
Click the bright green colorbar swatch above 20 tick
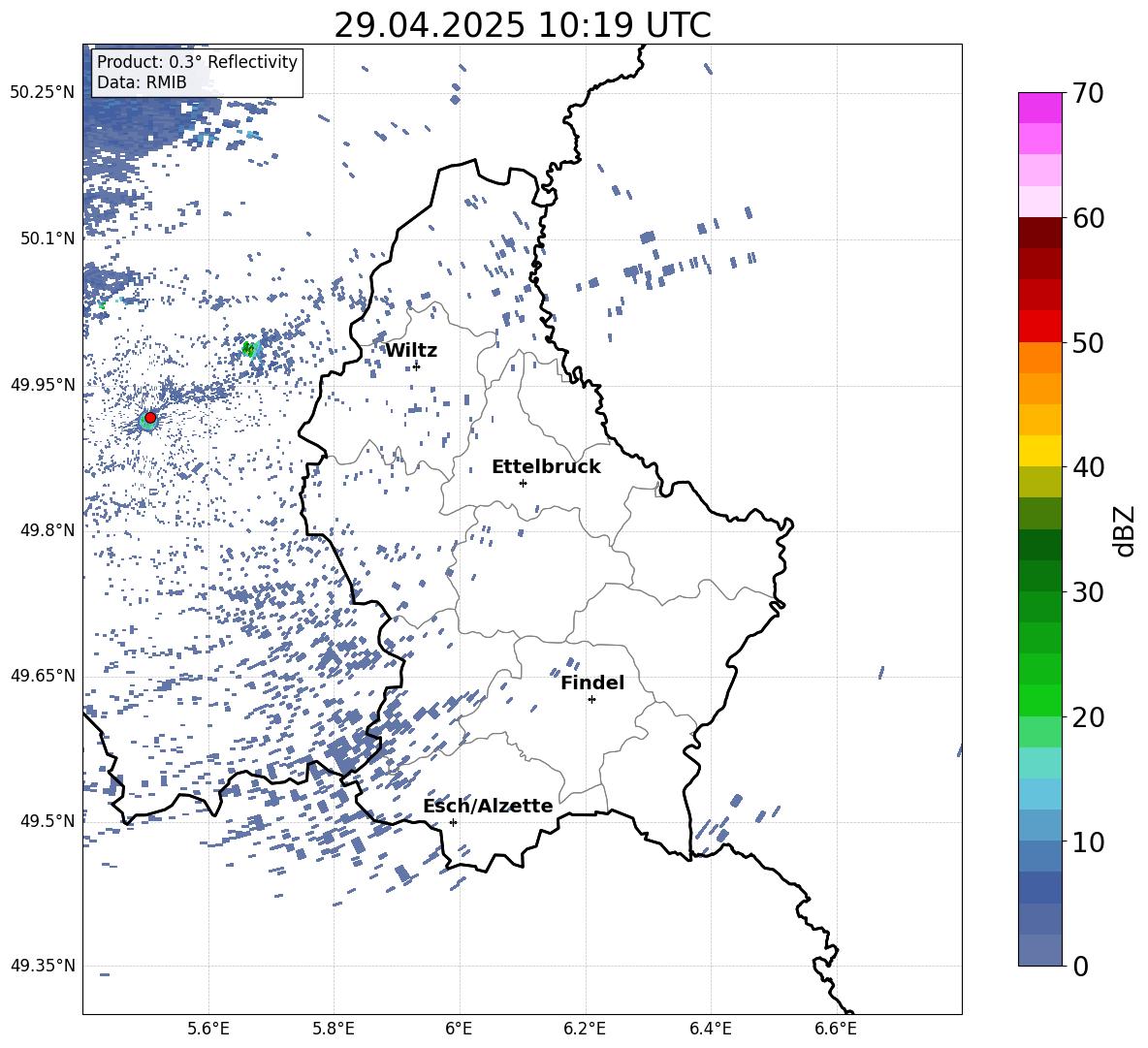click(x=1039, y=700)
